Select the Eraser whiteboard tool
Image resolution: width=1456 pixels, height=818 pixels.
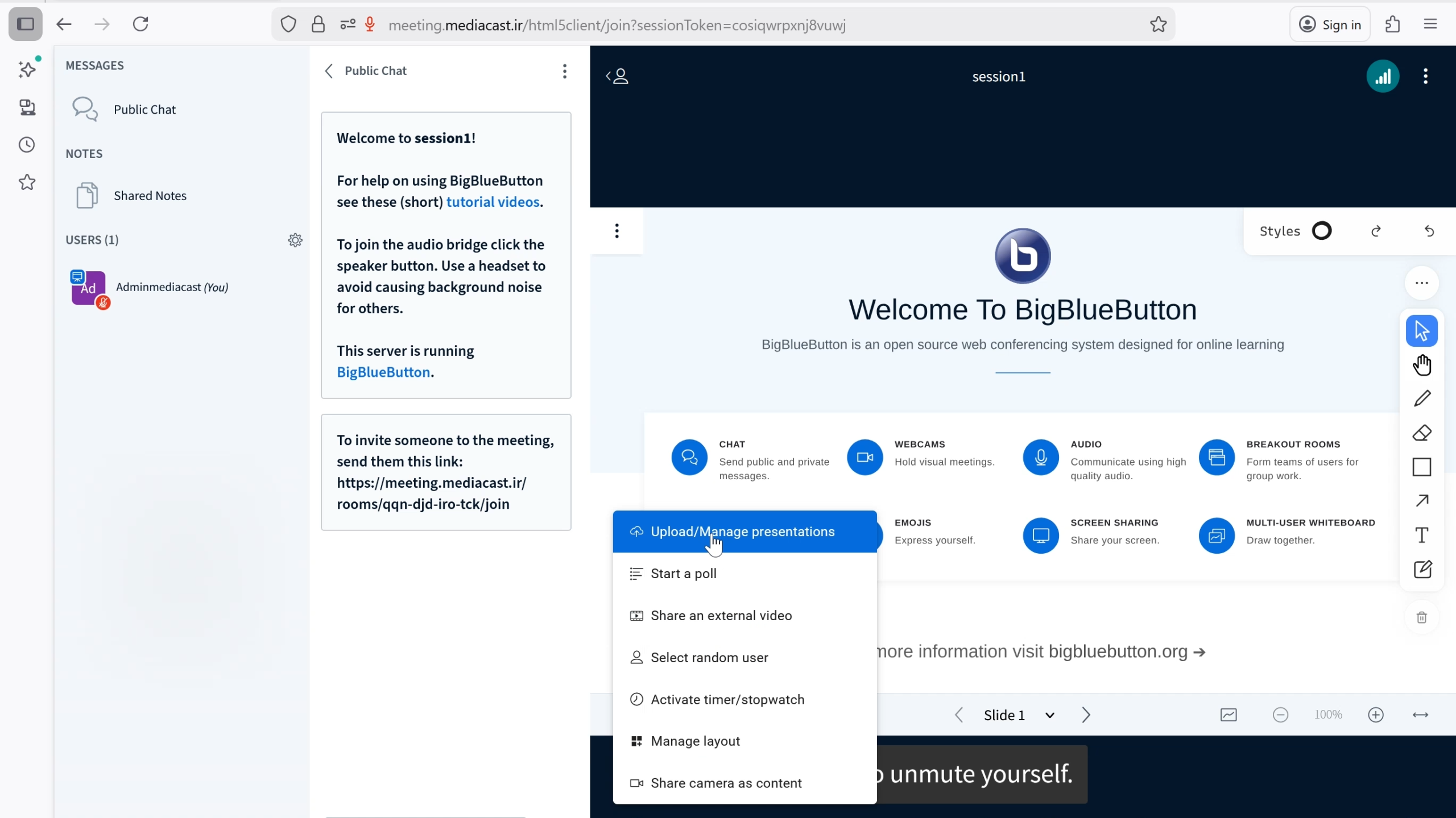[x=1422, y=433]
